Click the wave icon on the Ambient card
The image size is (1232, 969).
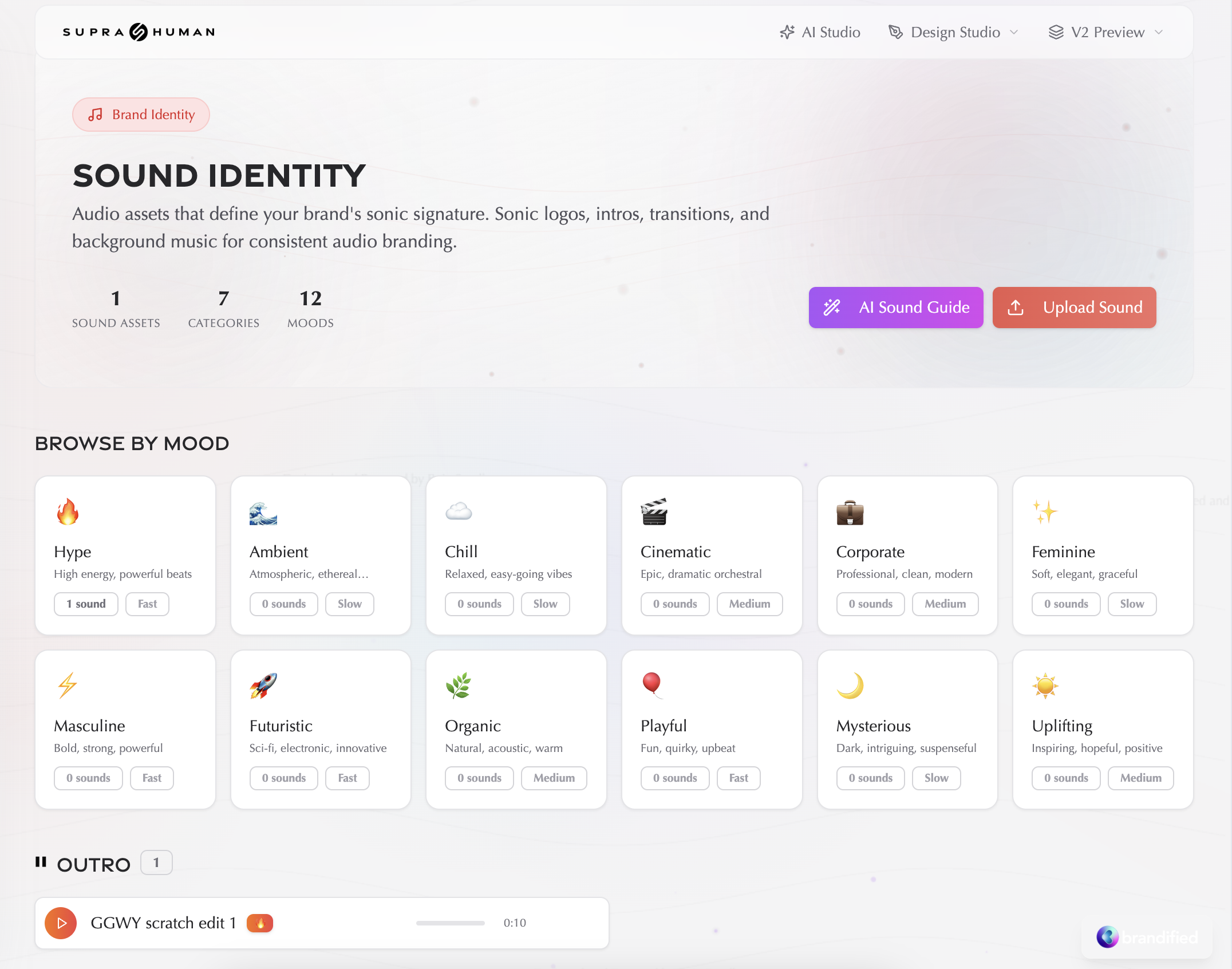263,513
